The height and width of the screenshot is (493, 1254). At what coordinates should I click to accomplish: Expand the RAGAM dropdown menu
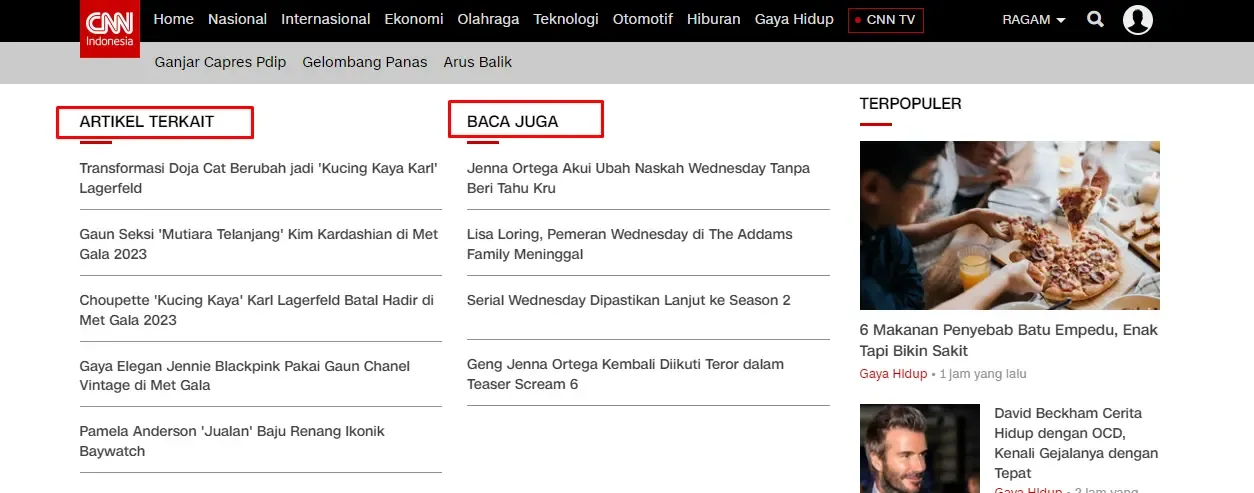click(1034, 20)
